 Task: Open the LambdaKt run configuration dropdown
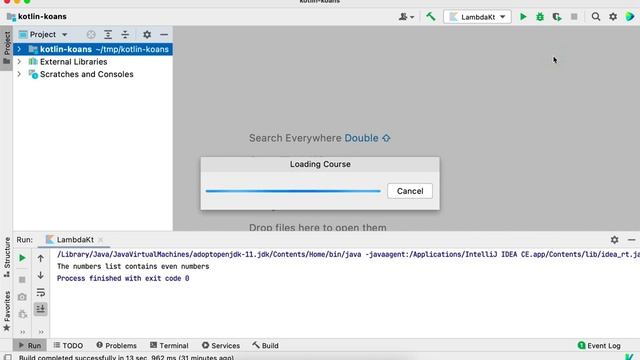(x=477, y=17)
